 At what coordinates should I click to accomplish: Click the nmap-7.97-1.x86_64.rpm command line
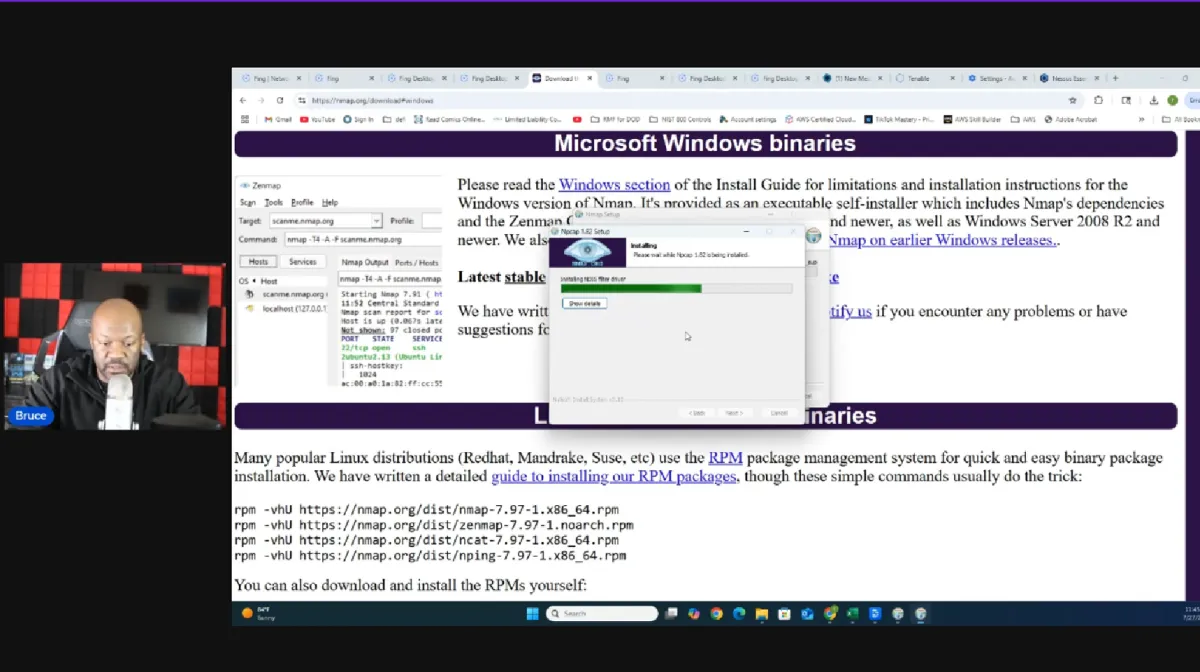point(426,509)
